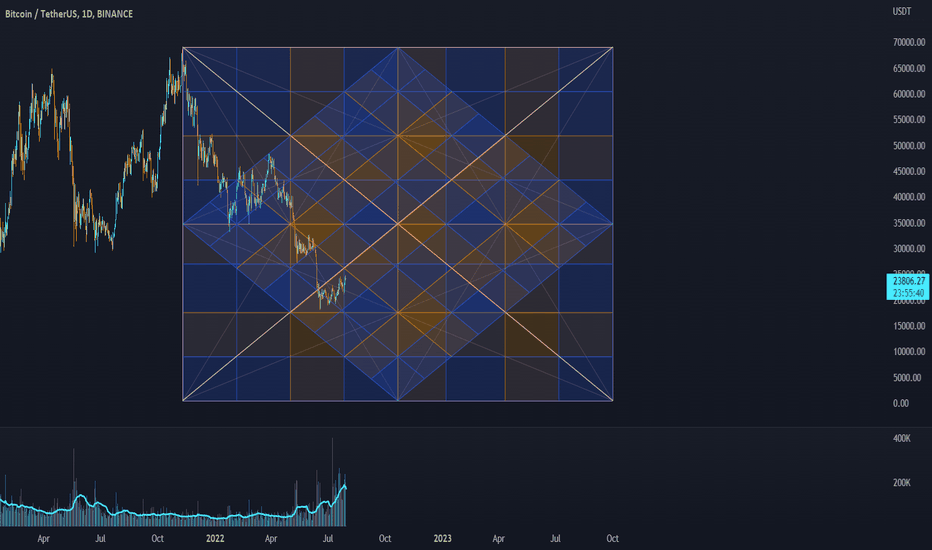Image resolution: width=932 pixels, height=550 pixels.
Task: Click the 55000.00 price axis label
Action: tap(909, 120)
